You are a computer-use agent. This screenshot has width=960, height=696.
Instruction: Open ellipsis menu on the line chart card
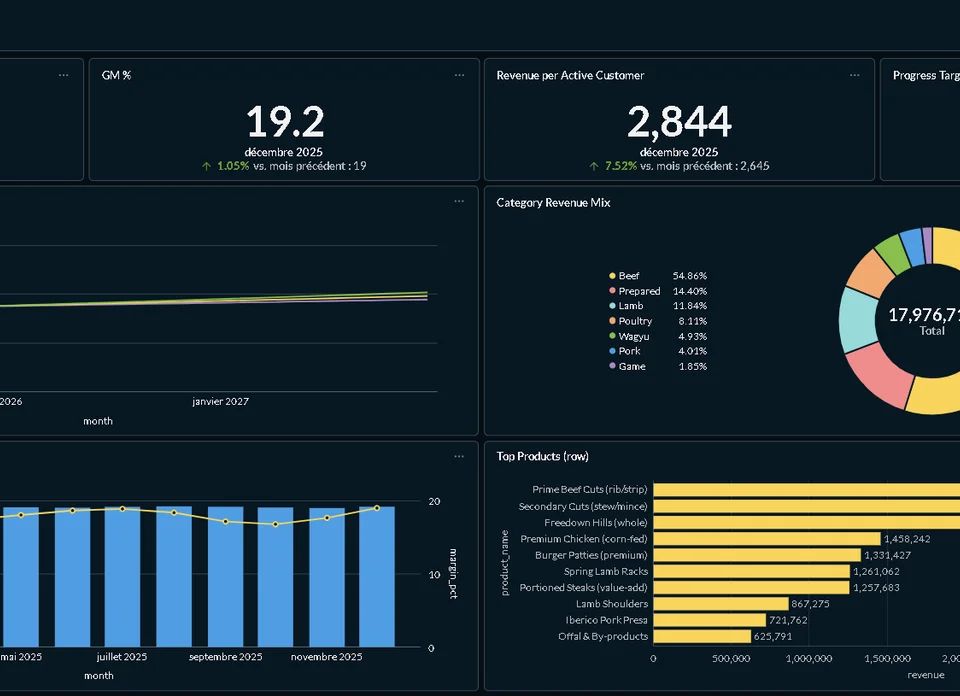click(459, 201)
